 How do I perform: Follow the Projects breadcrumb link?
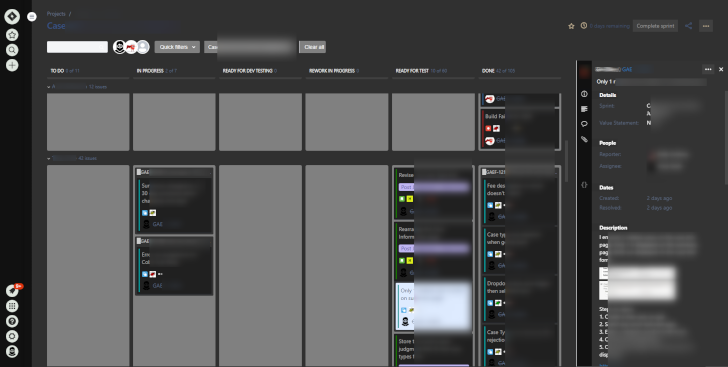[56, 14]
